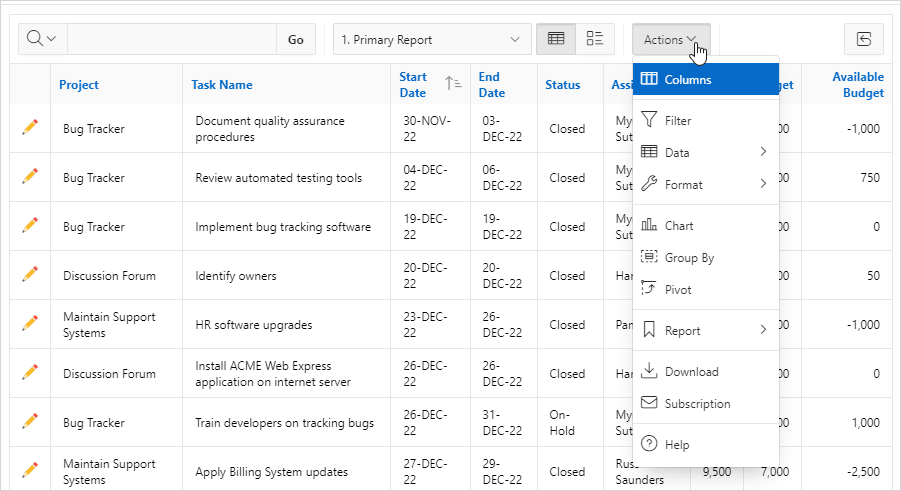
Task: Select Download from the Actions menu
Action: coord(706,371)
